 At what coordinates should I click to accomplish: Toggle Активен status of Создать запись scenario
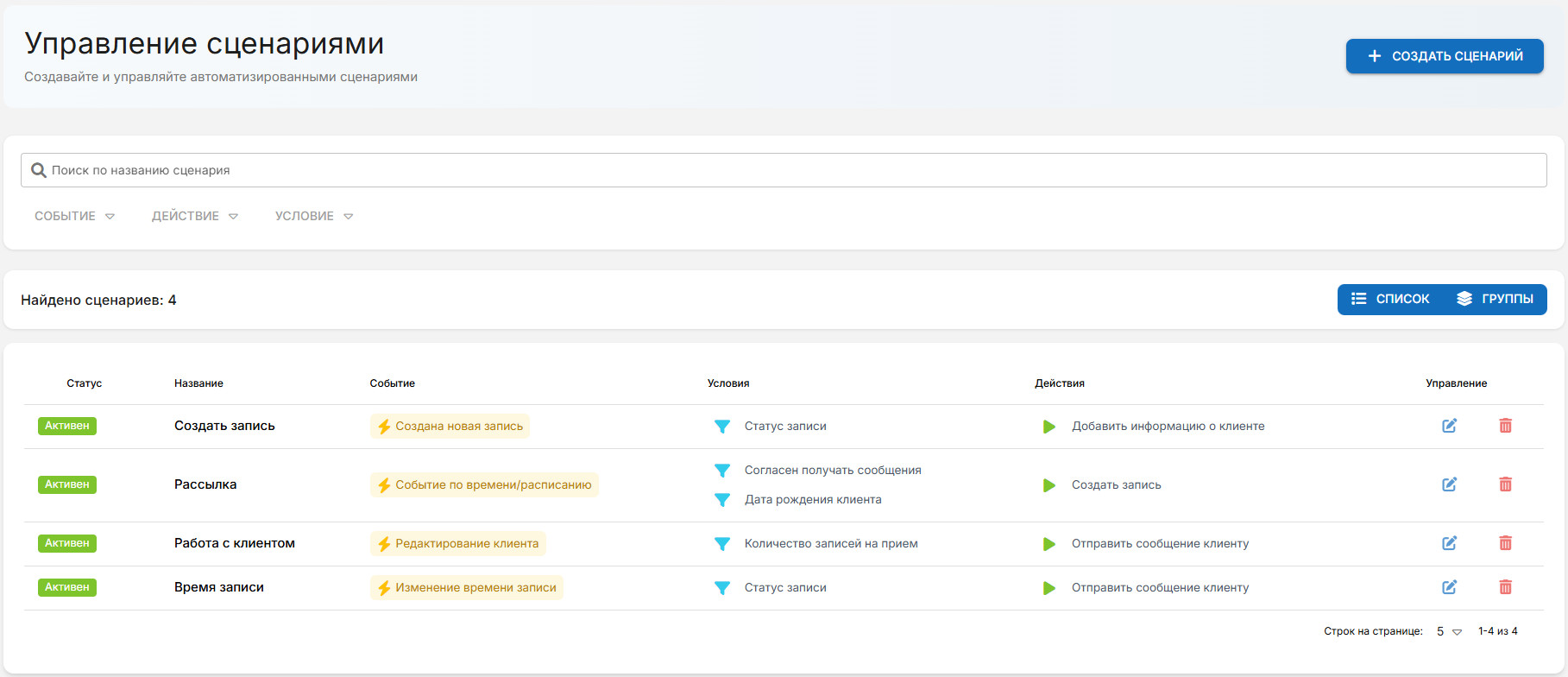coord(67,426)
